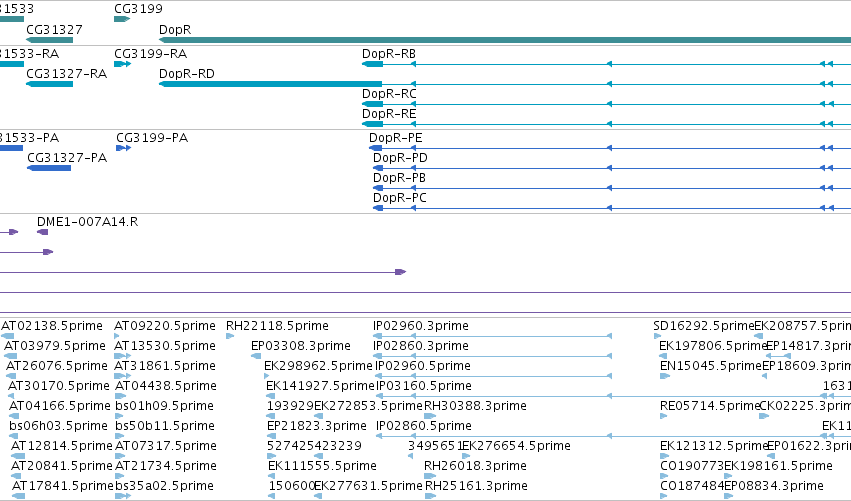
Task: Click the bs01h09.5prime EST label
Action: (164, 406)
